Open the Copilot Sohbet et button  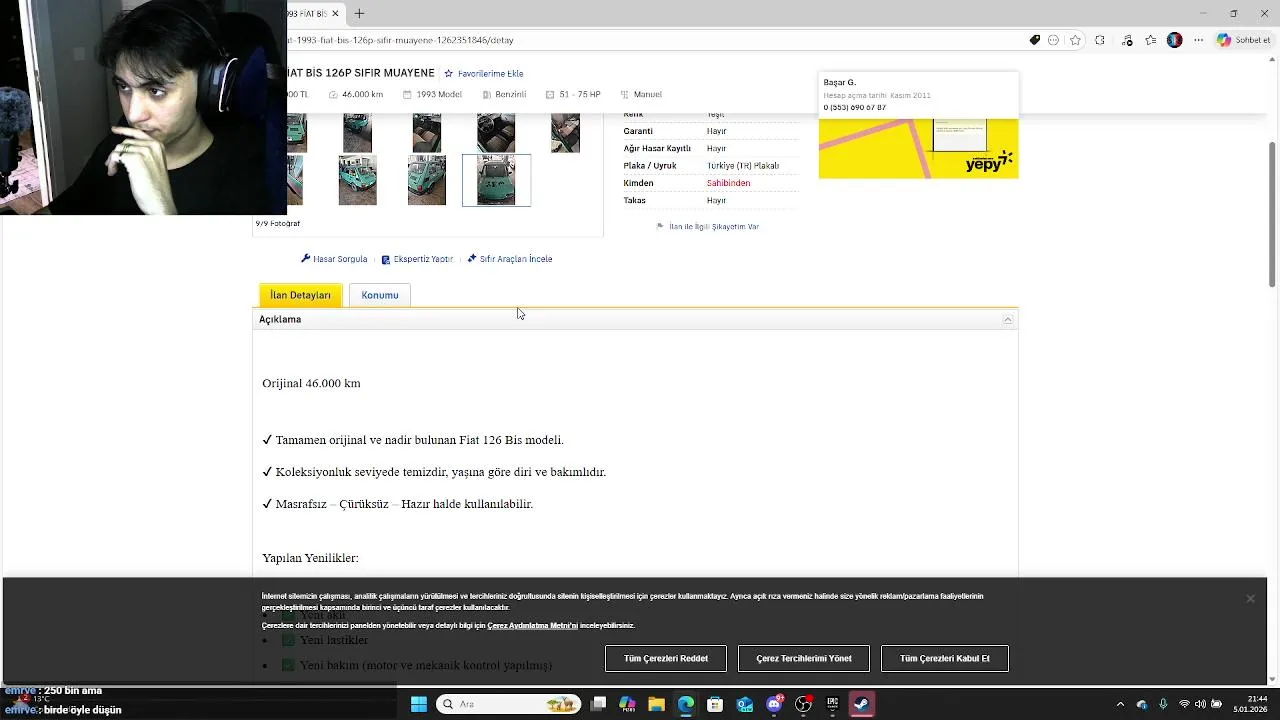coord(1244,40)
